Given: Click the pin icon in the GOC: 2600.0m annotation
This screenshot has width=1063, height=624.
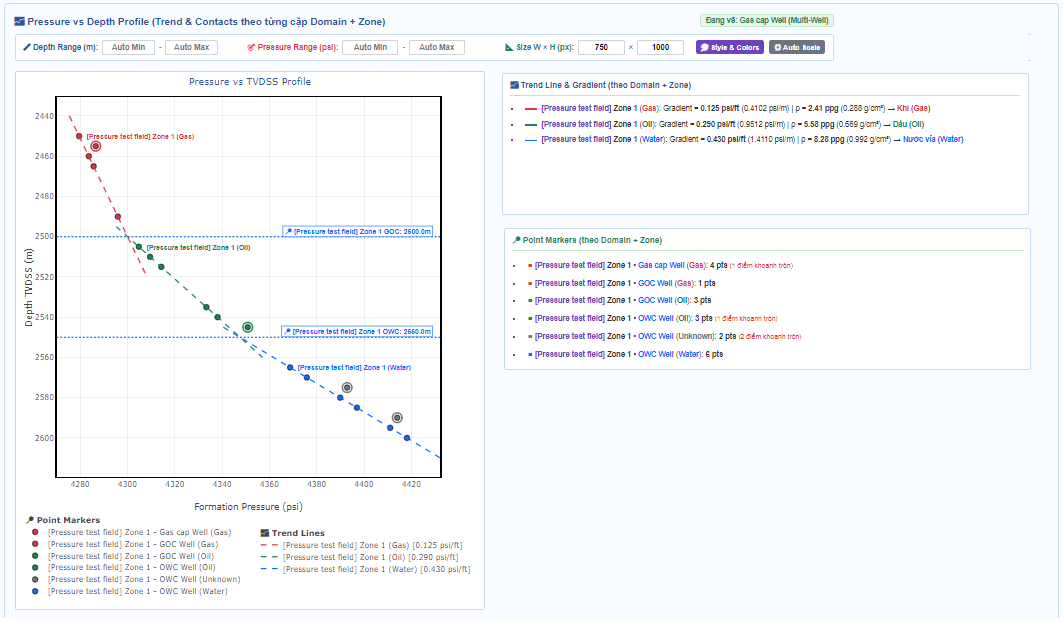Looking at the screenshot, I should coord(288,232).
